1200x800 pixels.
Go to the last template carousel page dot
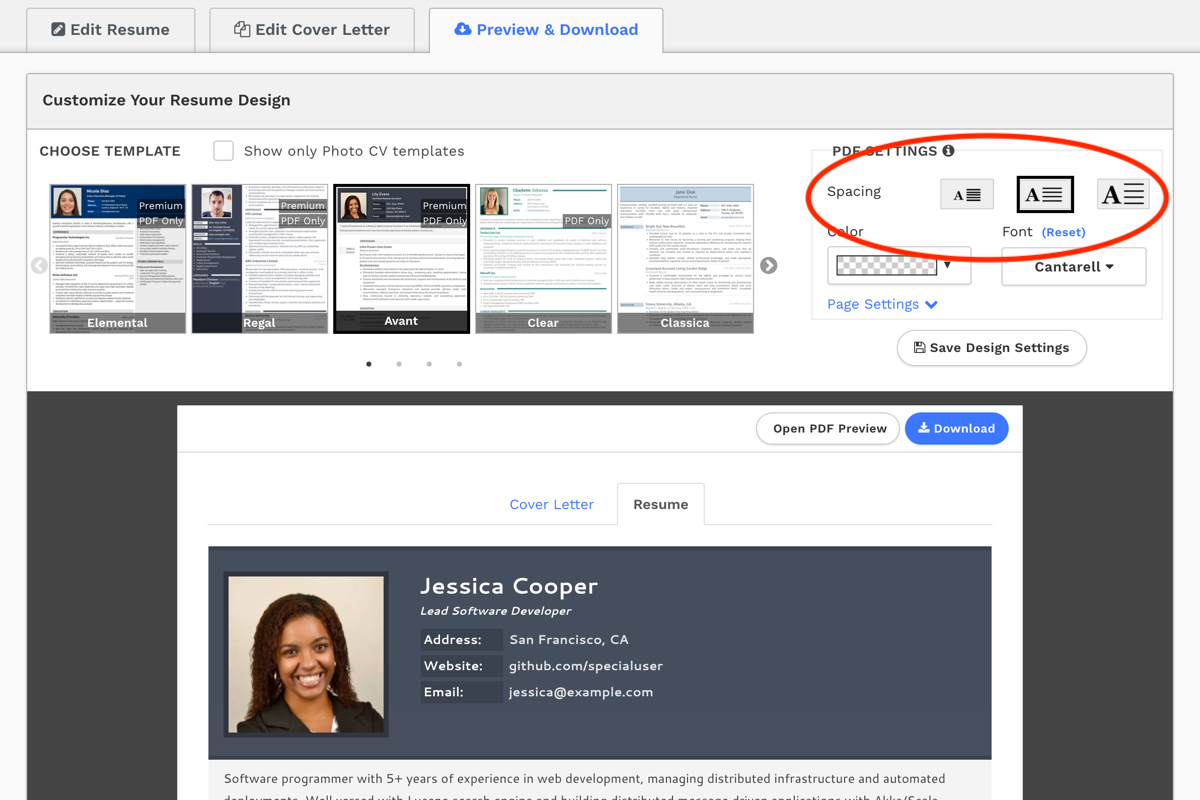click(459, 364)
